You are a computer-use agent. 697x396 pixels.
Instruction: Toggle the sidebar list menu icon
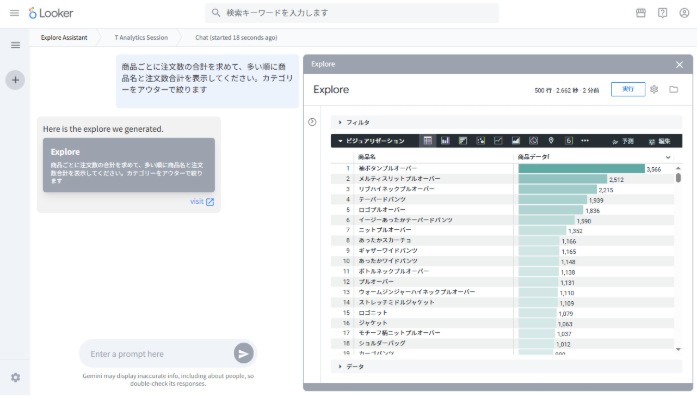tap(16, 45)
